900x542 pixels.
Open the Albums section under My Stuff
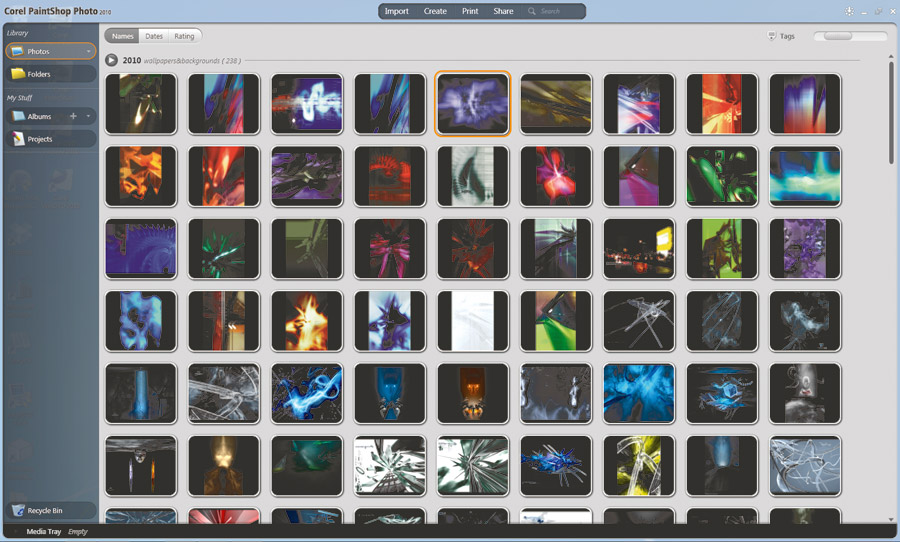pyautogui.click(x=40, y=117)
